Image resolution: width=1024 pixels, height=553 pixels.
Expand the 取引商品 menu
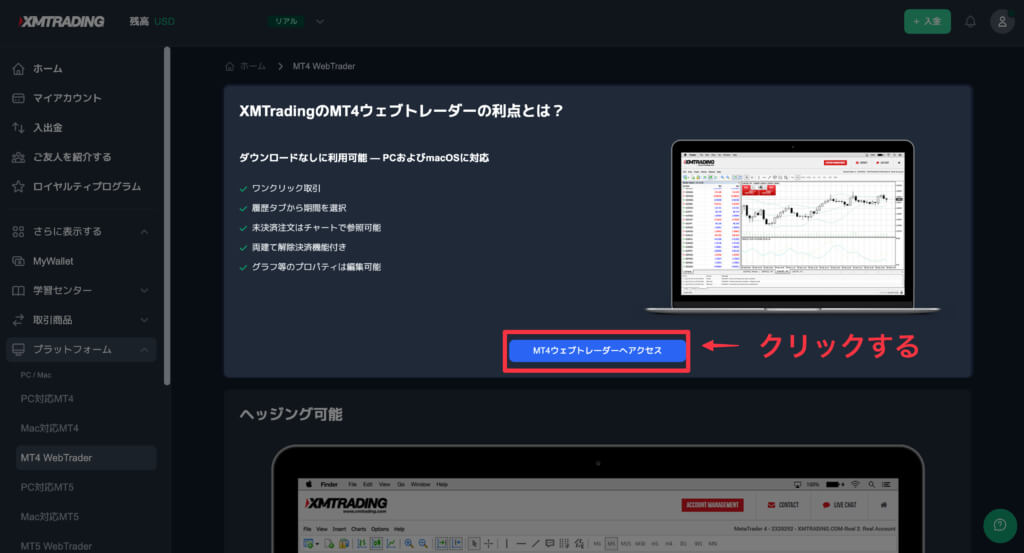coord(144,320)
